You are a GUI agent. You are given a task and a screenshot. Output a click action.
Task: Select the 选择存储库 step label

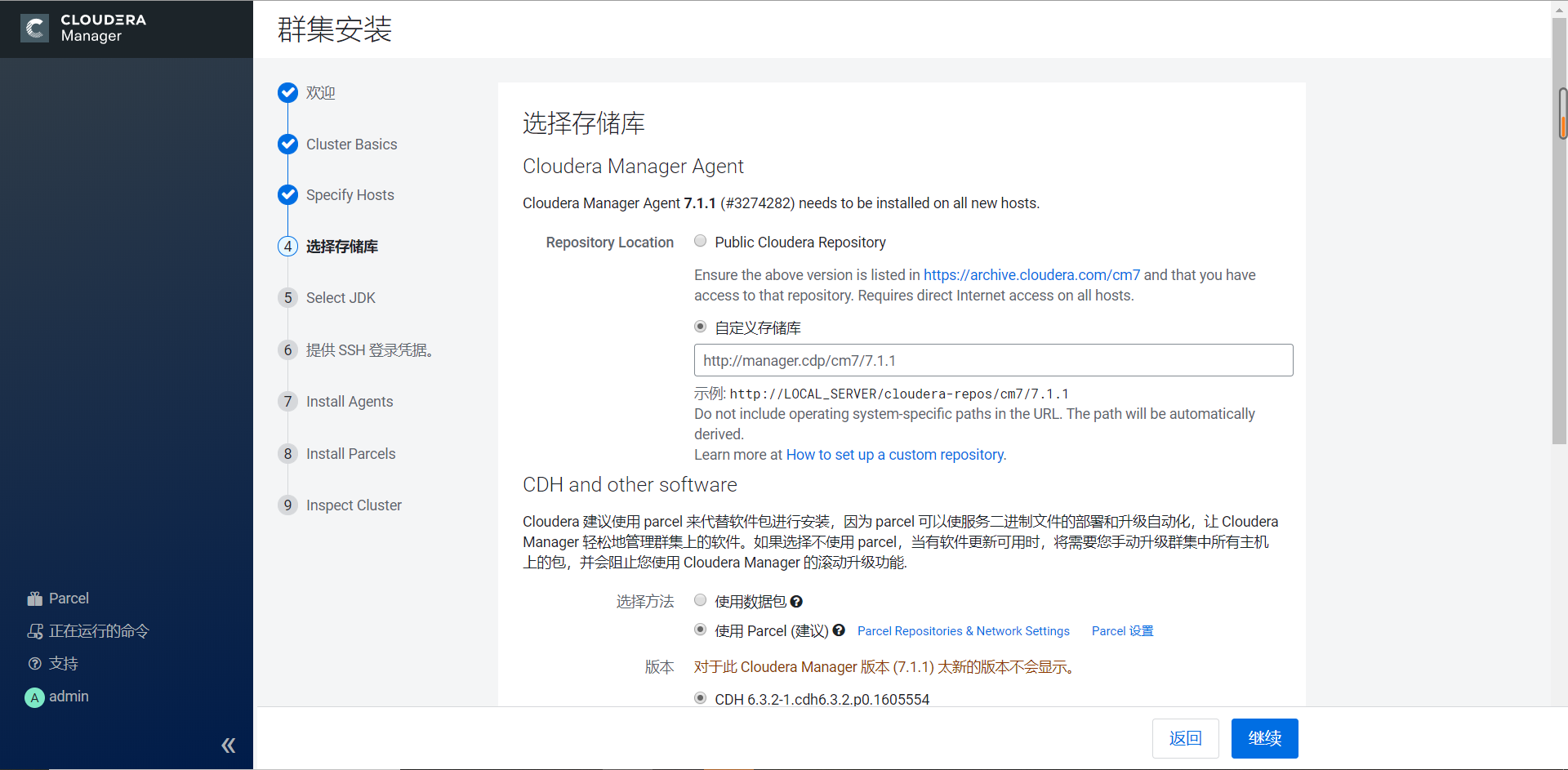click(342, 247)
